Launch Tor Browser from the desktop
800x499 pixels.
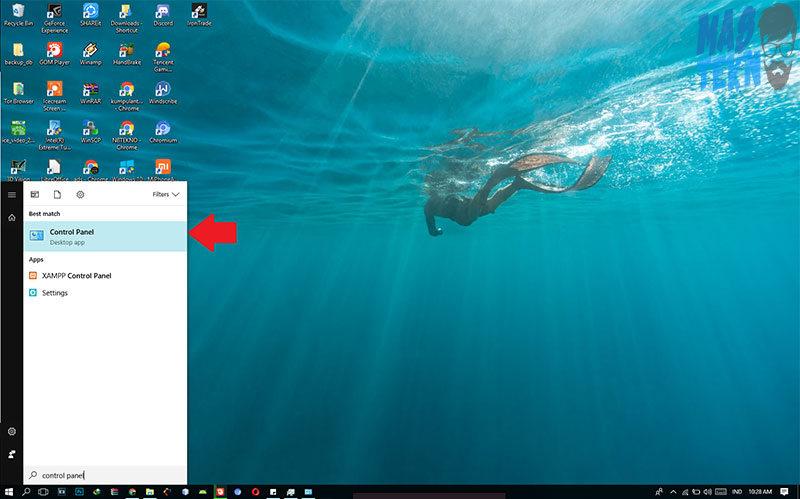click(18, 93)
